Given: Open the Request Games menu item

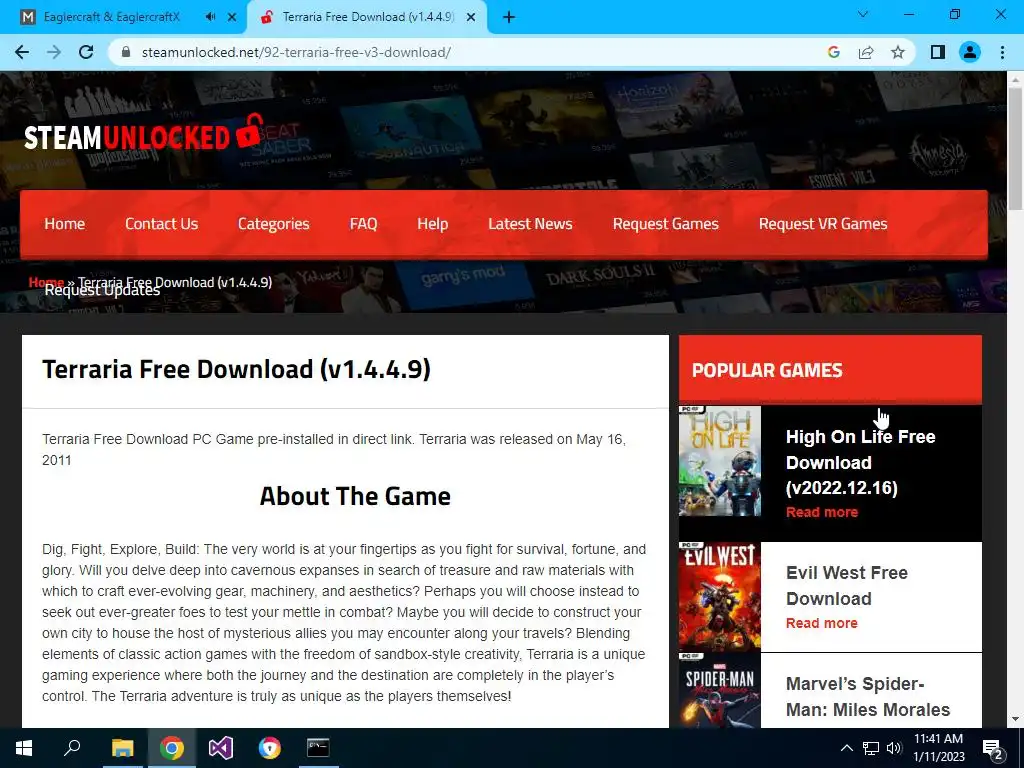Looking at the screenshot, I should [665, 224].
